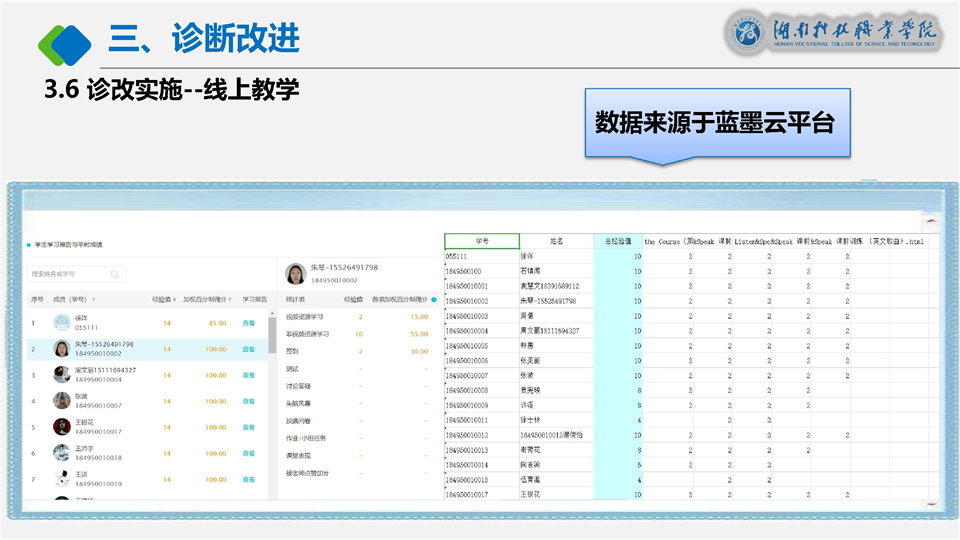960x540 pixels.
Task: Click the scroll-up arrow at spreadsheet top right
Action: pyautogui.click(x=932, y=222)
